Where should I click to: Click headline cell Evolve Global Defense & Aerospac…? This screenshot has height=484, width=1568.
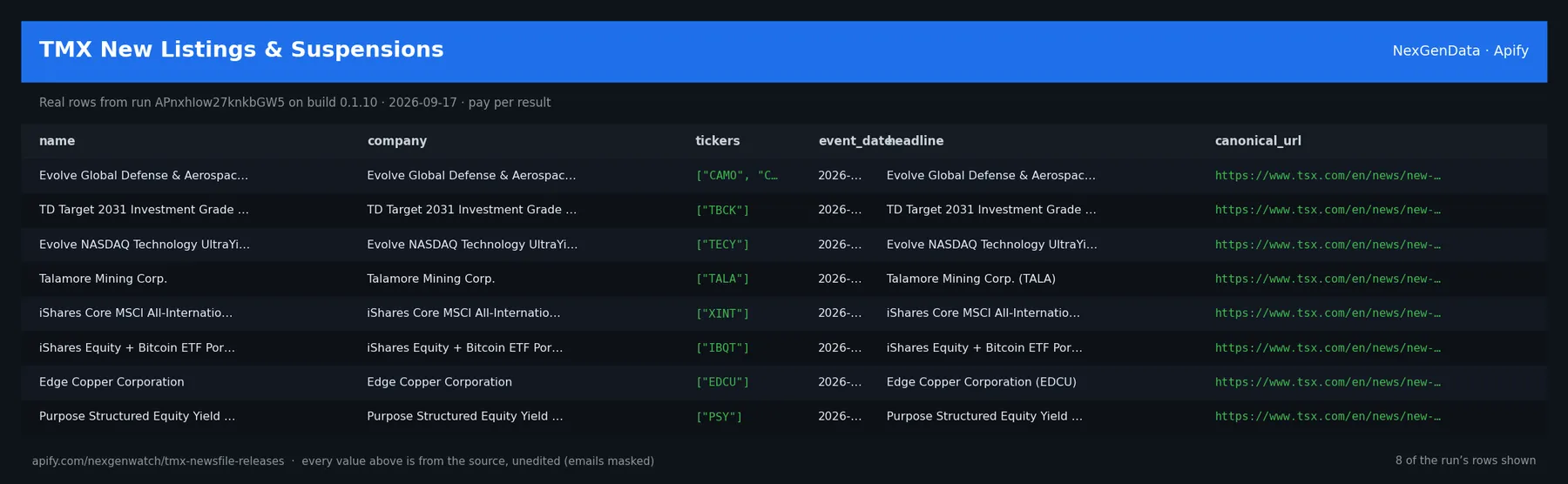(991, 176)
